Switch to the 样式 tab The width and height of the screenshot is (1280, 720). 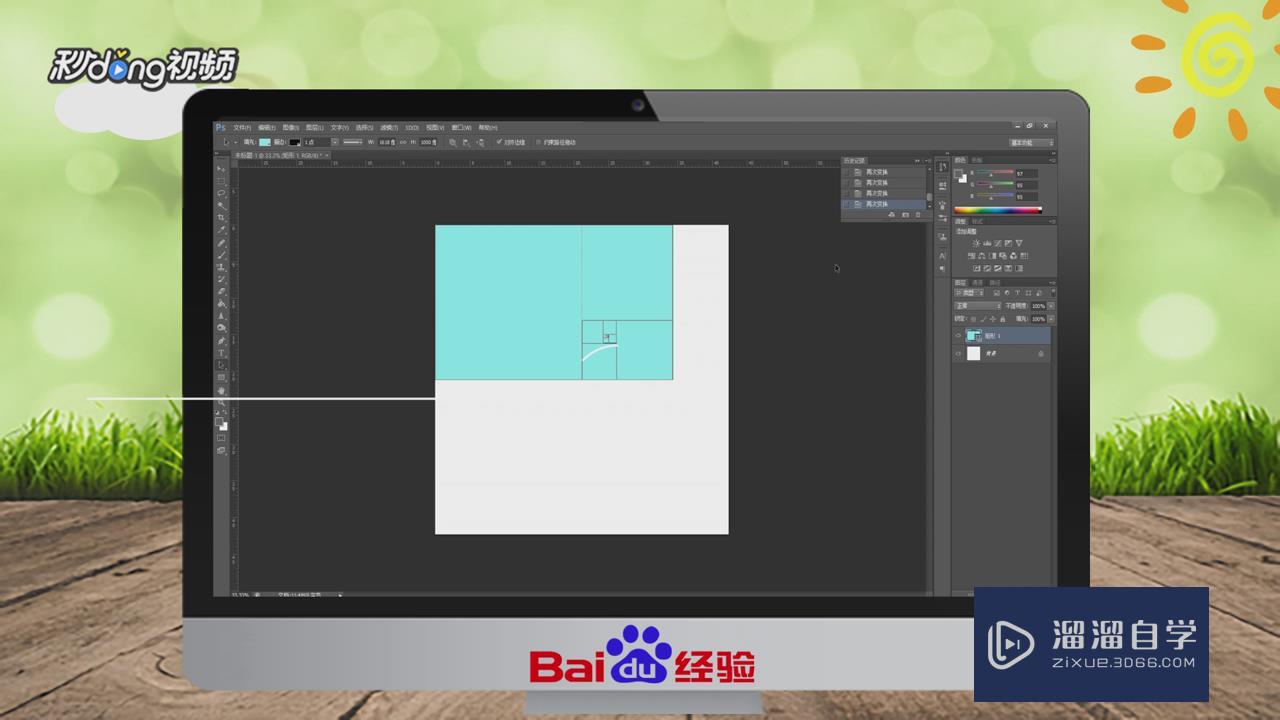pyautogui.click(x=977, y=221)
